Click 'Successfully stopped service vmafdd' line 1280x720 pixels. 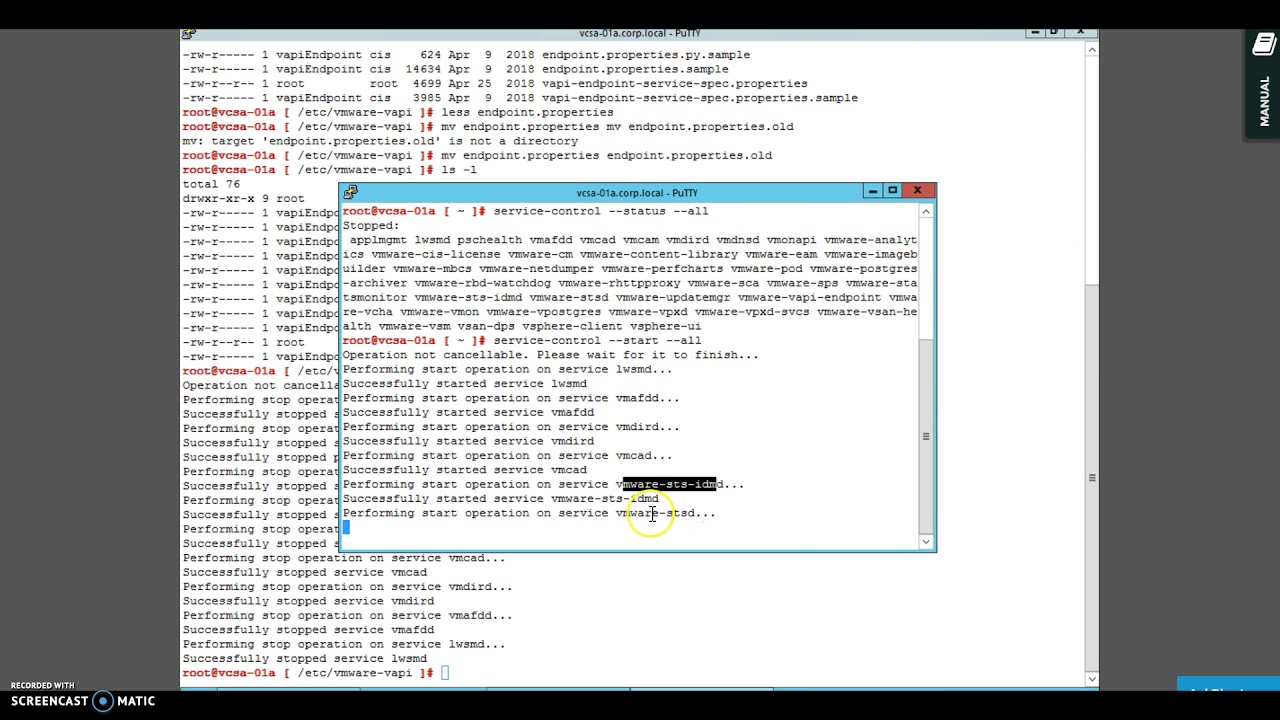tap(308, 630)
